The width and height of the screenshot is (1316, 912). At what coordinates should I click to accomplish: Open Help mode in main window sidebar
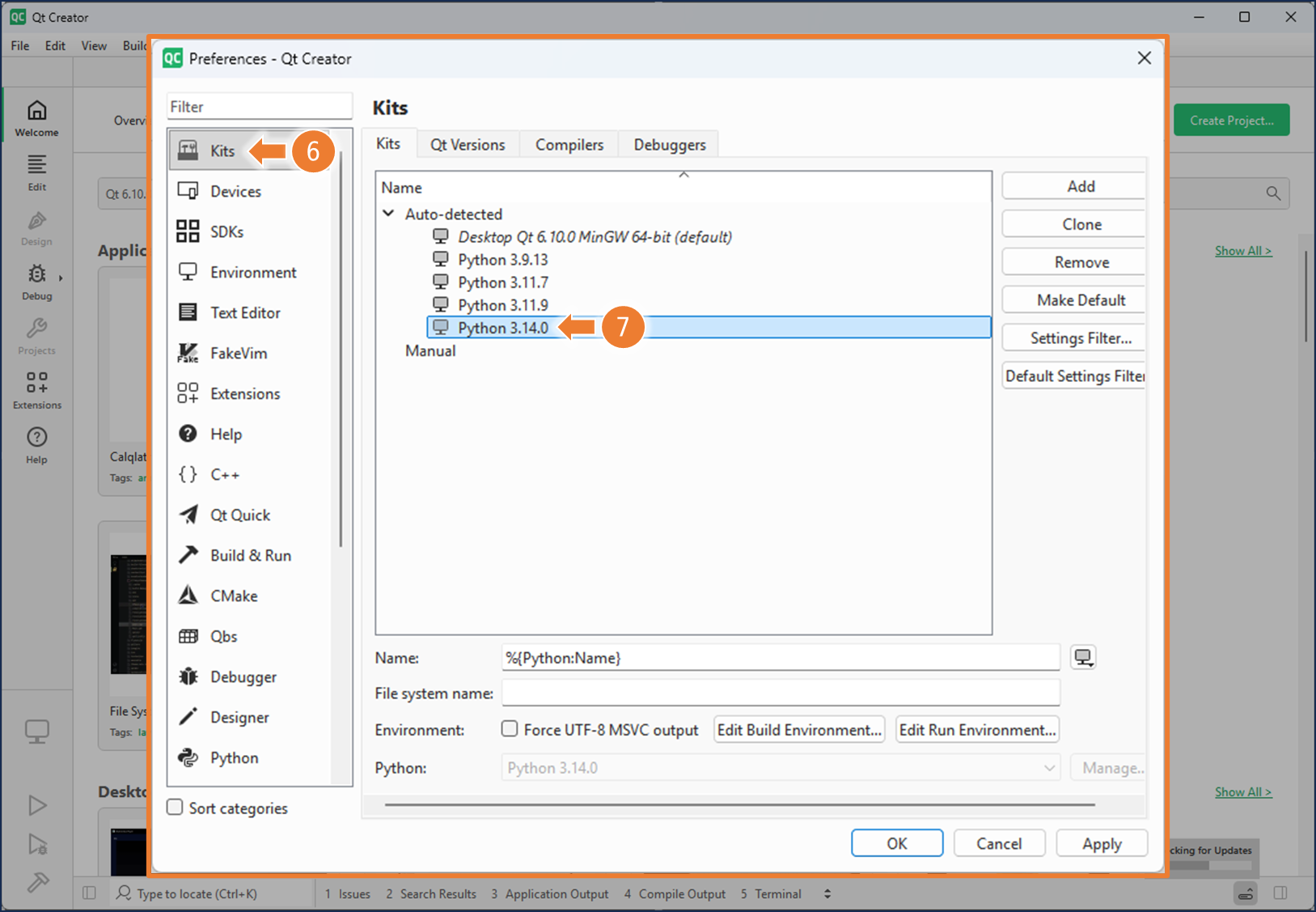(36, 445)
